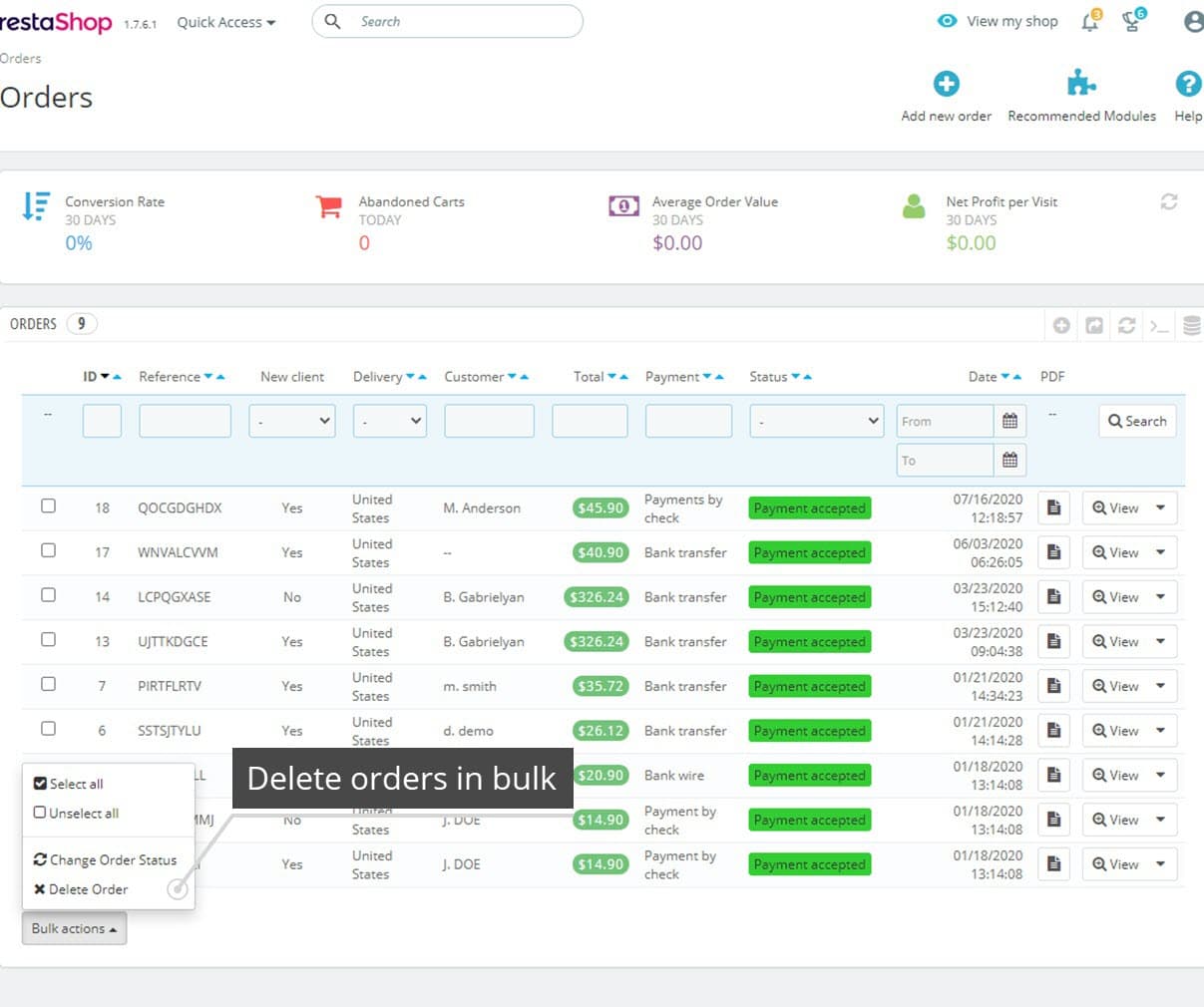Choose Delete Order bulk action

point(81,889)
